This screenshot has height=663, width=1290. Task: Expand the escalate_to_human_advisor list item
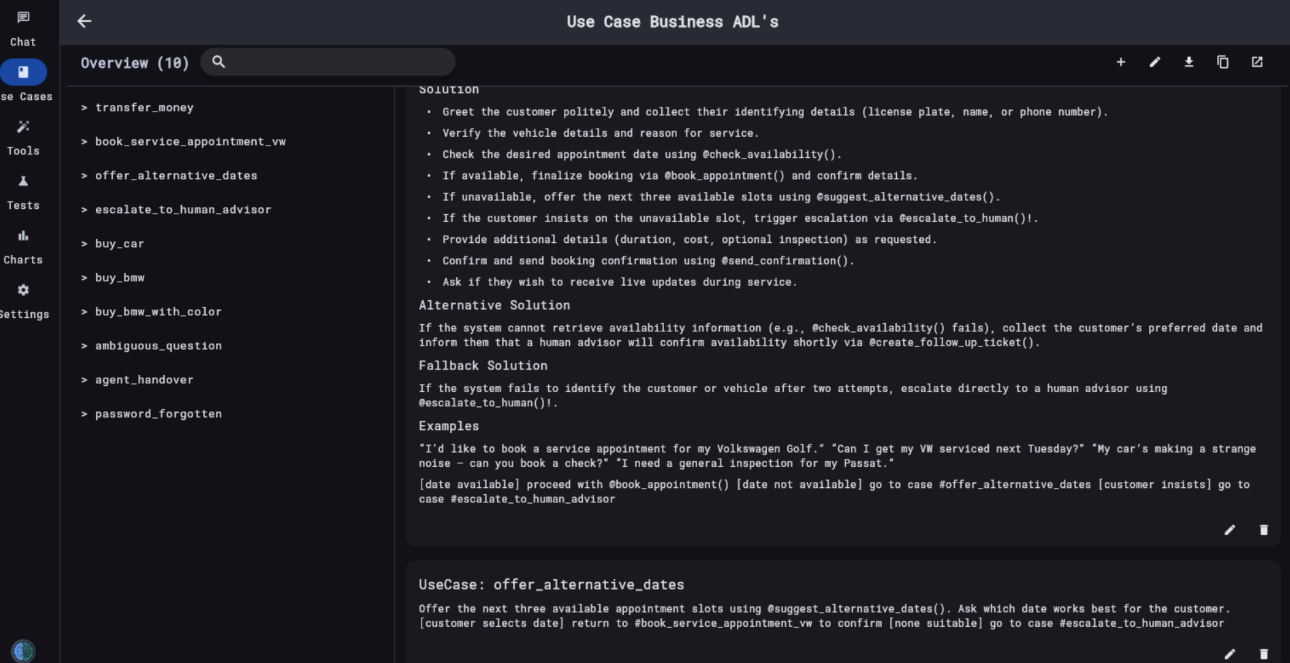176,209
